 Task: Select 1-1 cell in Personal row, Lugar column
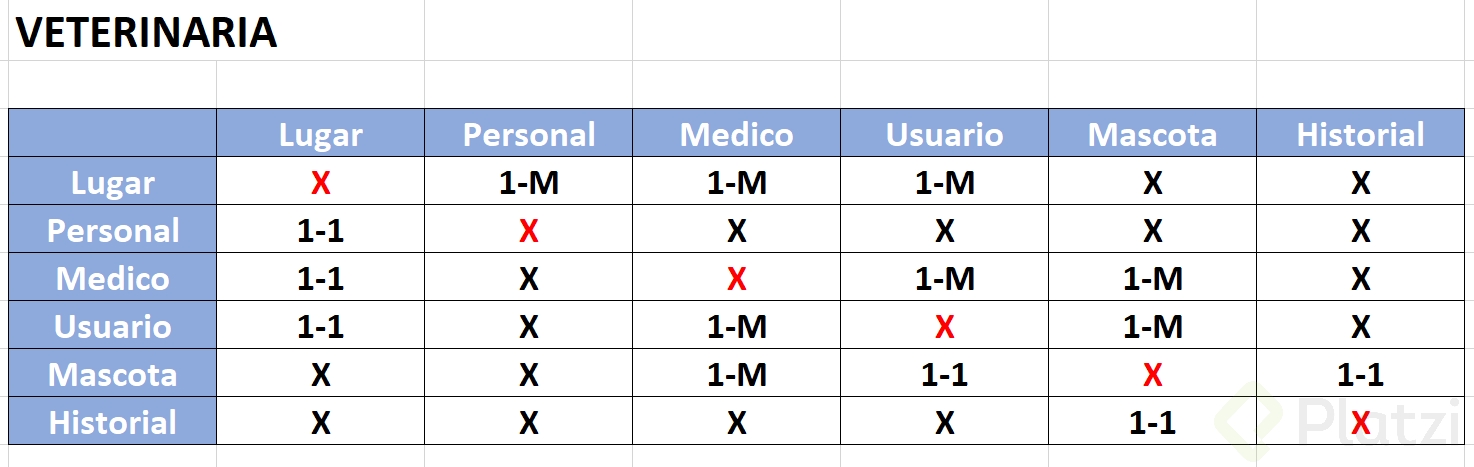320,231
